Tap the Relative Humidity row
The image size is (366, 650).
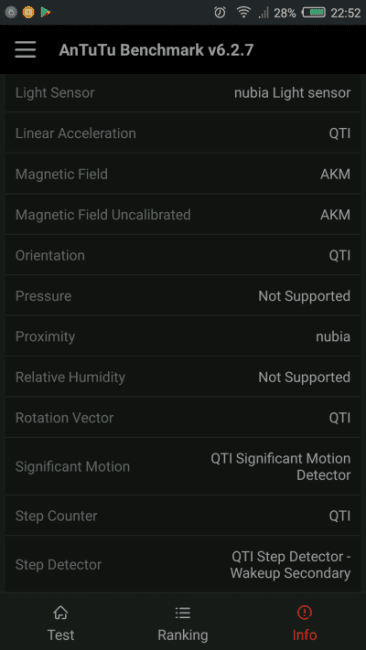tap(183, 377)
